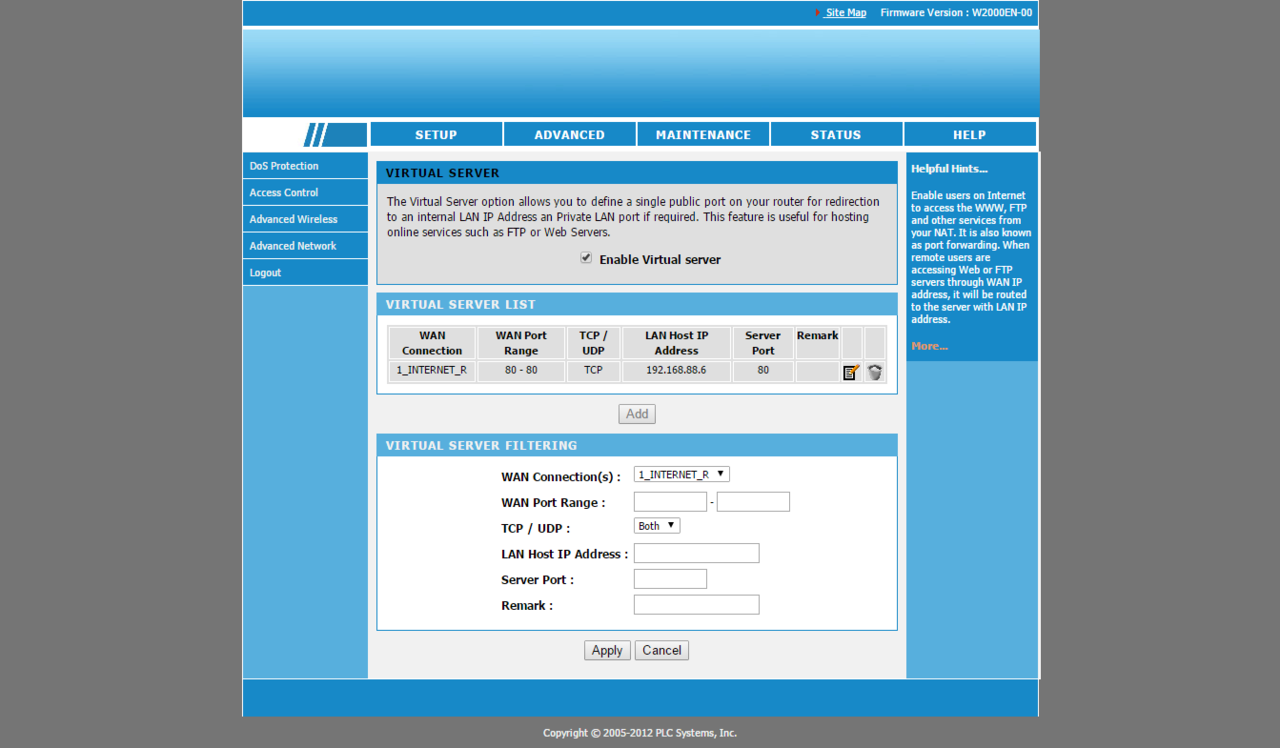
Task: Delete the 1_INTERNET_R entry with trash icon
Action: pyautogui.click(x=875, y=372)
